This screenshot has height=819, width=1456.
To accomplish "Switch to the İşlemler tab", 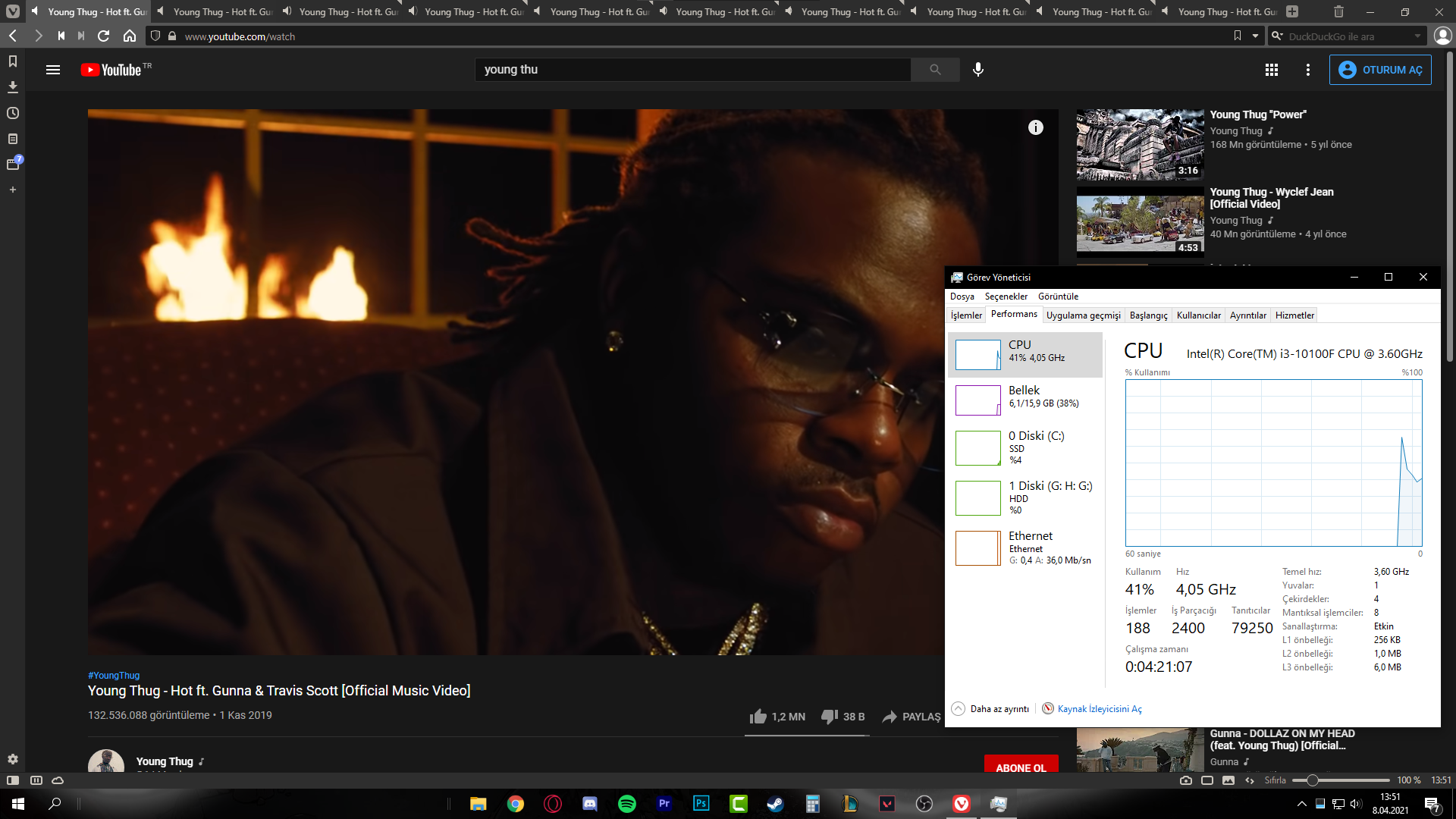I will coord(966,315).
